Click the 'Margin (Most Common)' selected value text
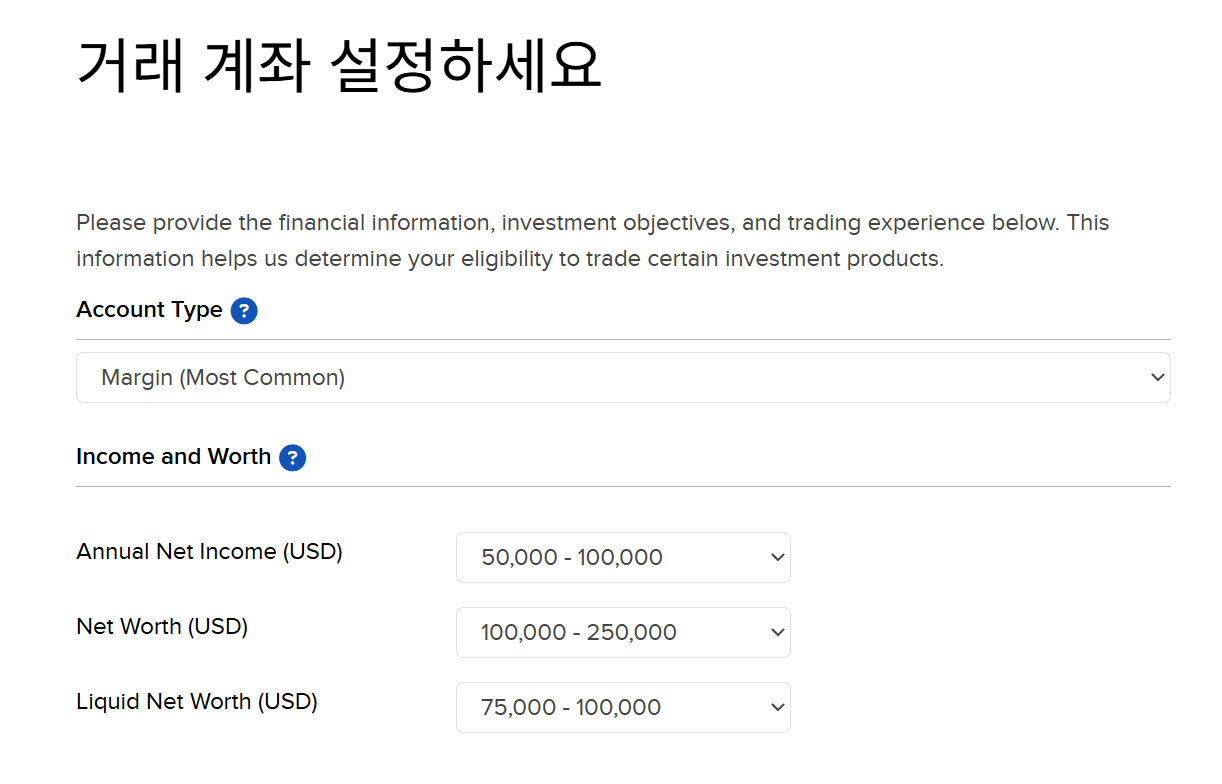Screen dimensions: 1222x784 223,378
